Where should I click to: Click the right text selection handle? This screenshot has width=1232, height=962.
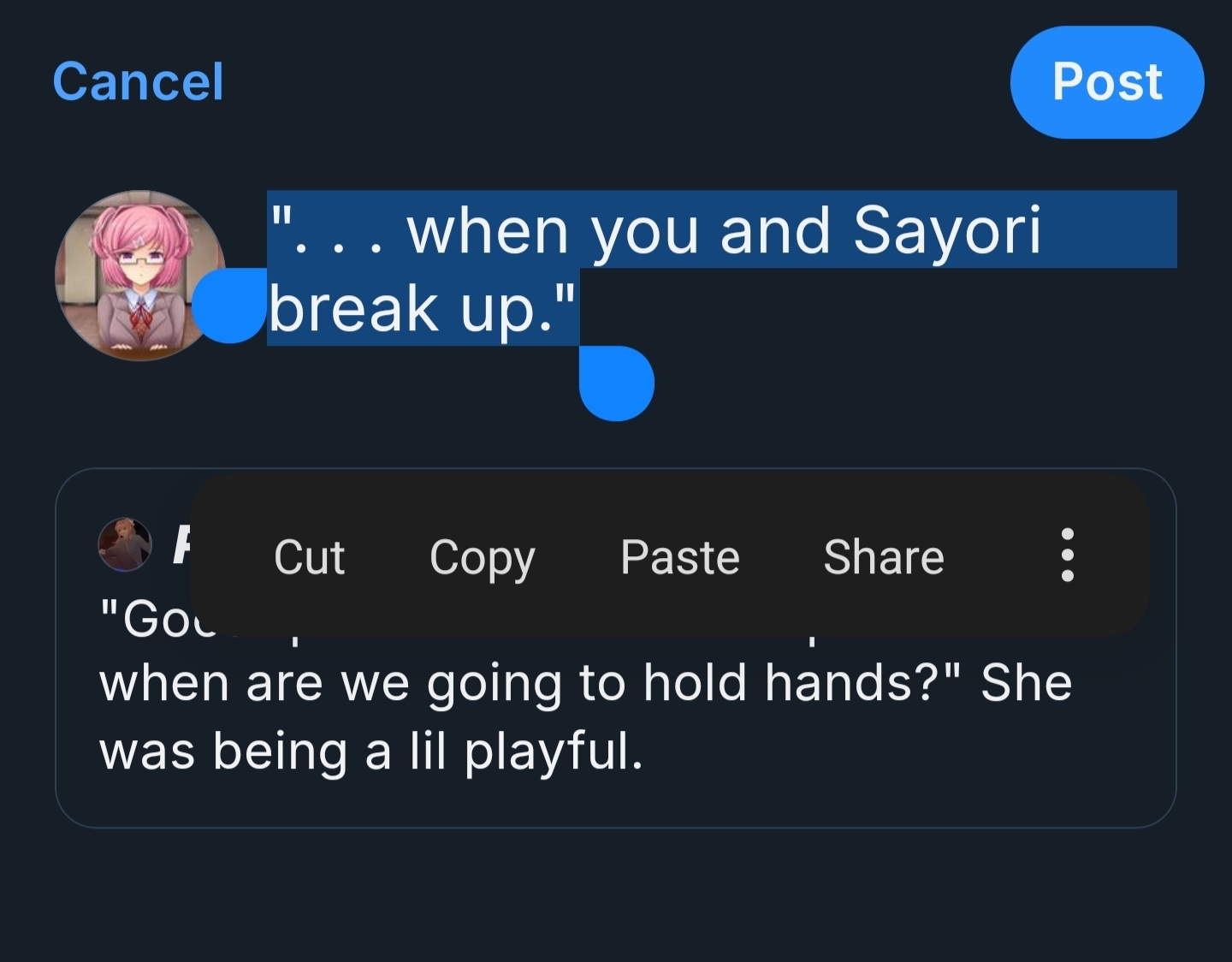617,383
